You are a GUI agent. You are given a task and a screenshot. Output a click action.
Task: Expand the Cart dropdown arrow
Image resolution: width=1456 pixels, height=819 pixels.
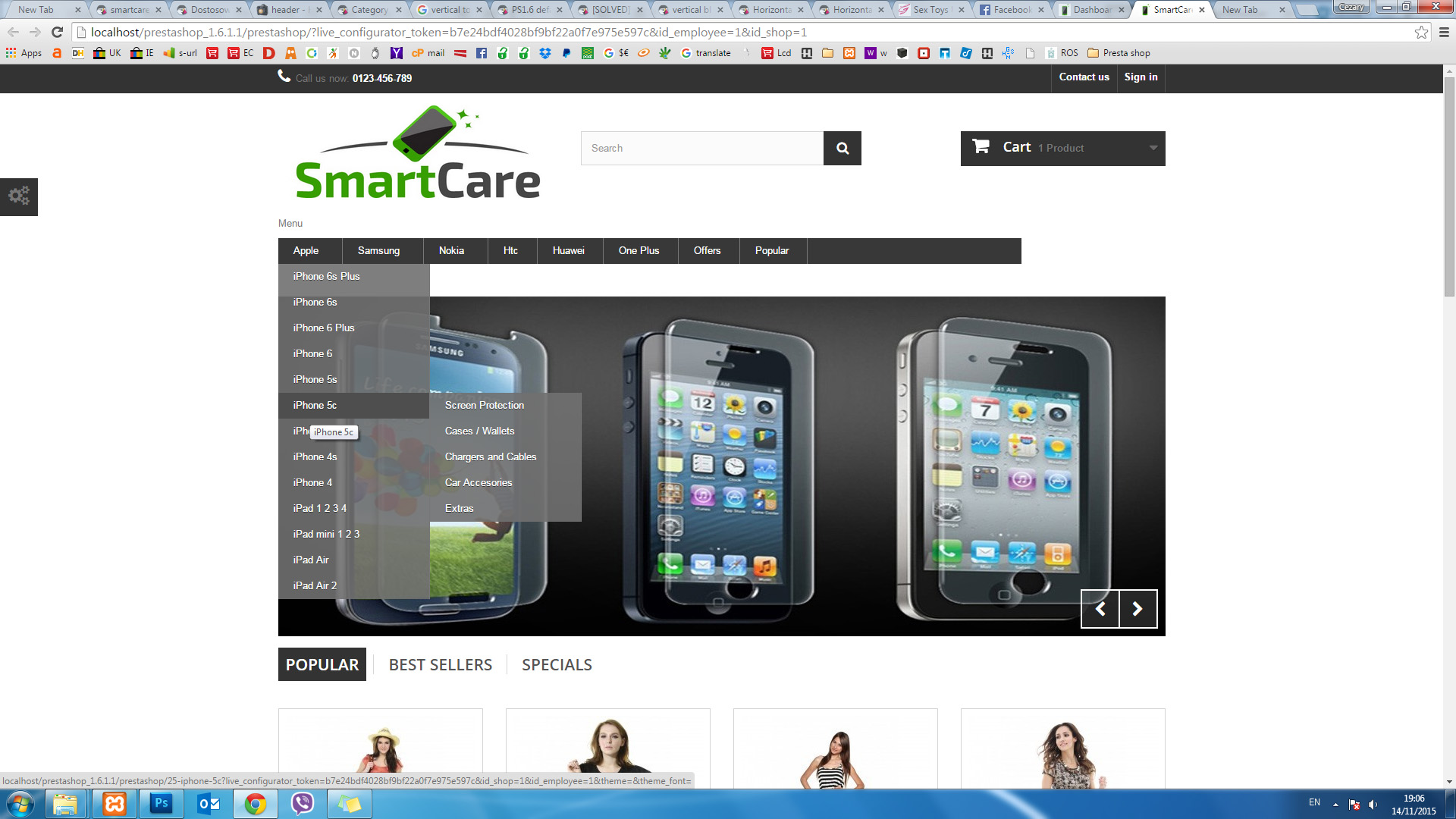(x=1153, y=148)
